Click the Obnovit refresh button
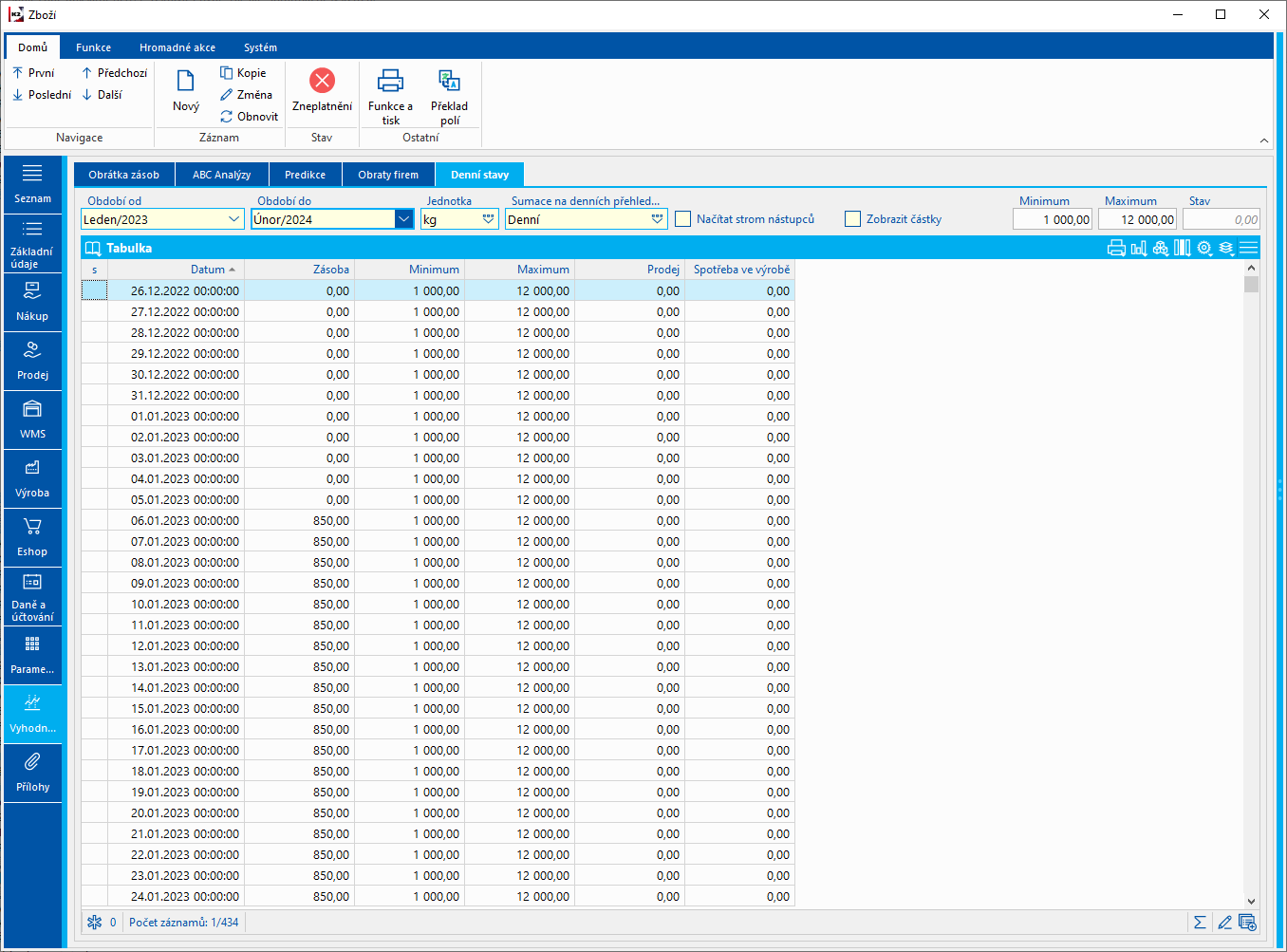The width and height of the screenshot is (1287, 952). coord(249,117)
